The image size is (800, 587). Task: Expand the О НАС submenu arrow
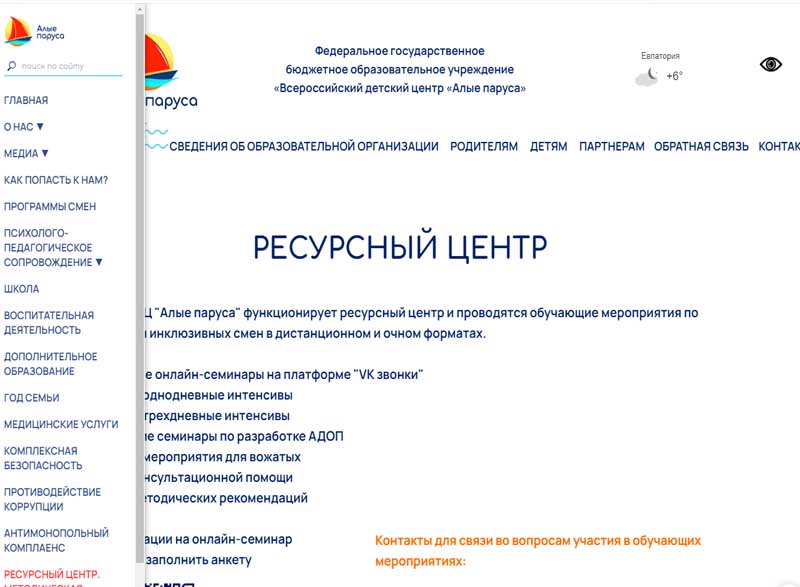tap(40, 126)
